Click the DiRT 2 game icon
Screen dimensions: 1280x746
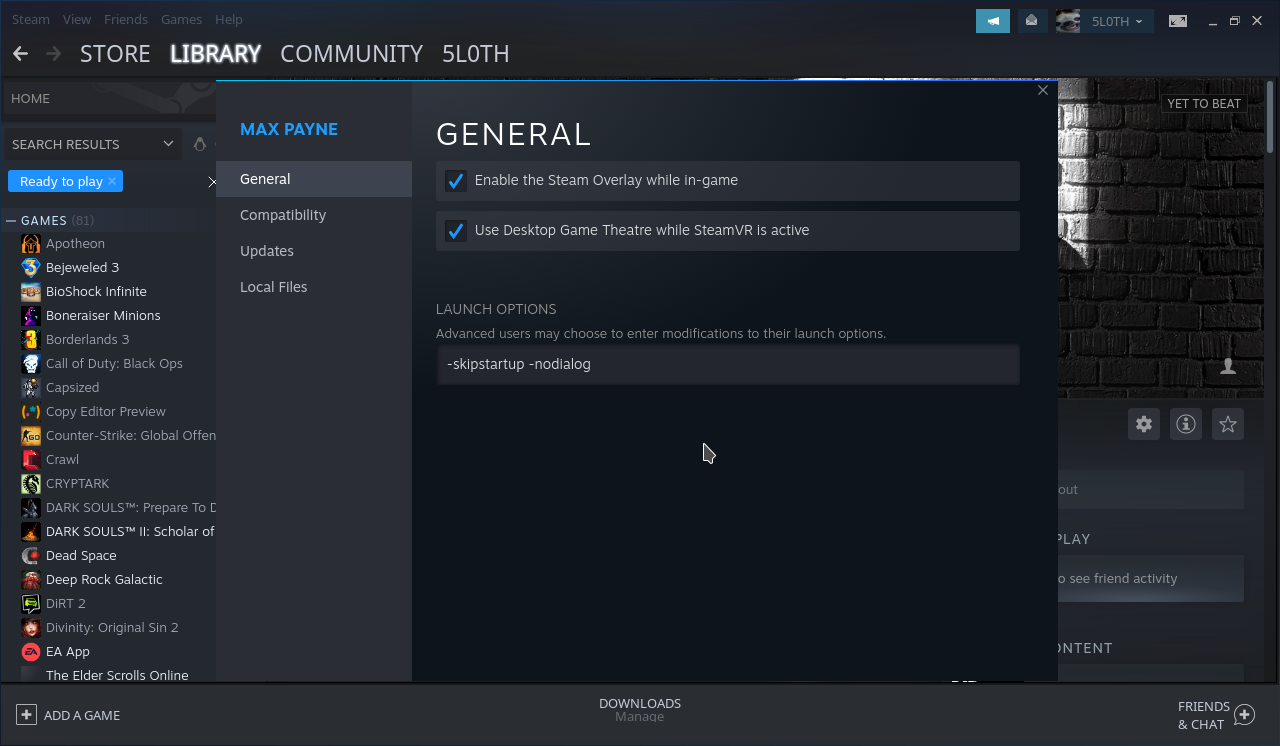[x=30, y=603]
